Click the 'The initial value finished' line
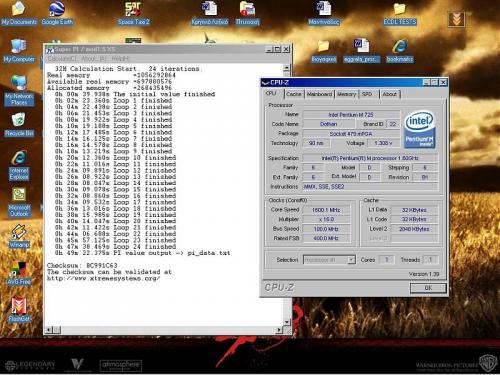 pos(135,94)
